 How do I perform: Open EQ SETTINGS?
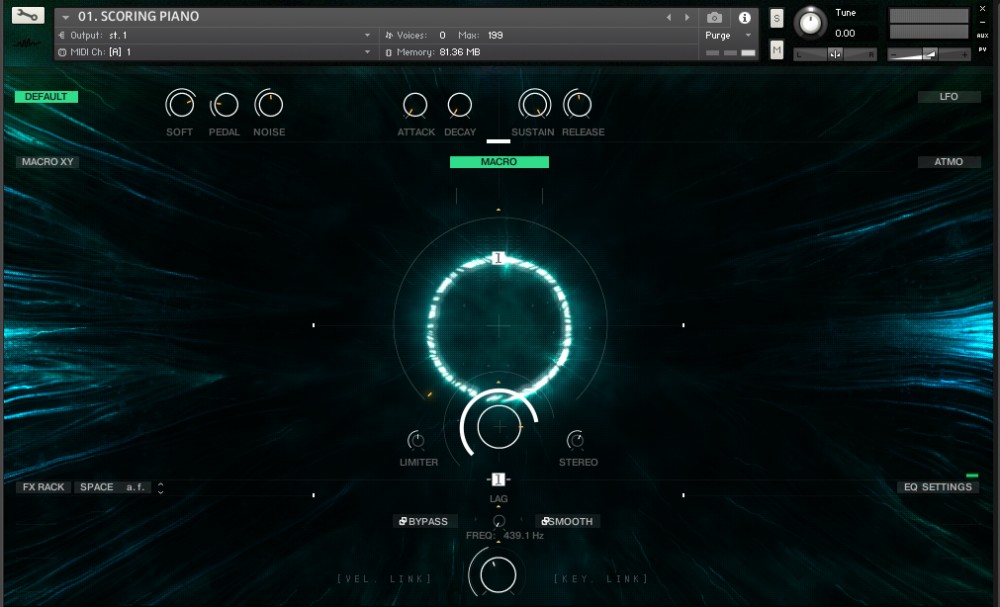pyautogui.click(x=939, y=486)
